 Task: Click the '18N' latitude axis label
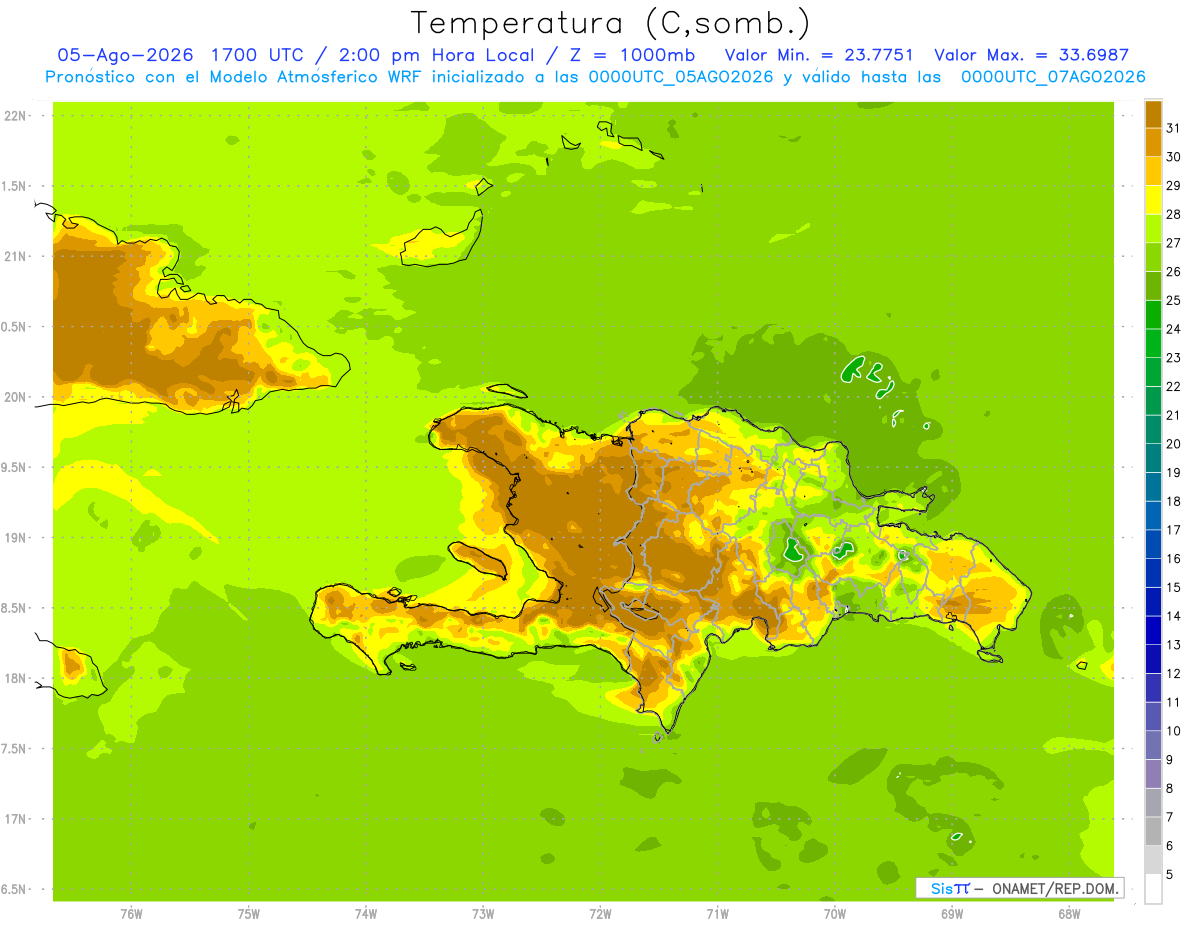15,678
